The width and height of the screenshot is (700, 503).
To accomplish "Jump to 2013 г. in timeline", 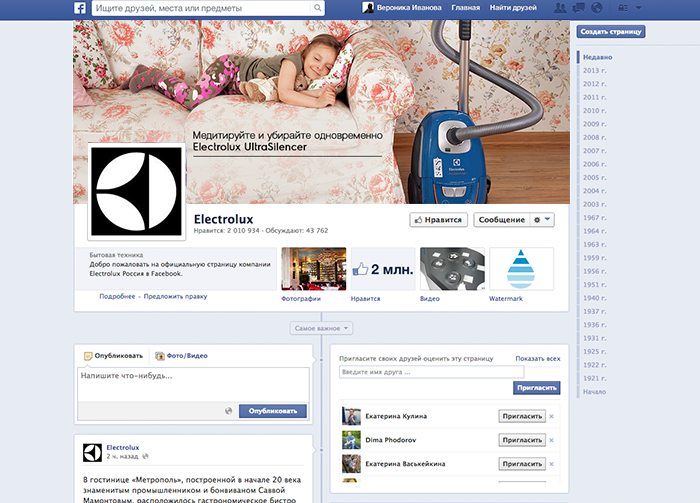I will click(595, 71).
